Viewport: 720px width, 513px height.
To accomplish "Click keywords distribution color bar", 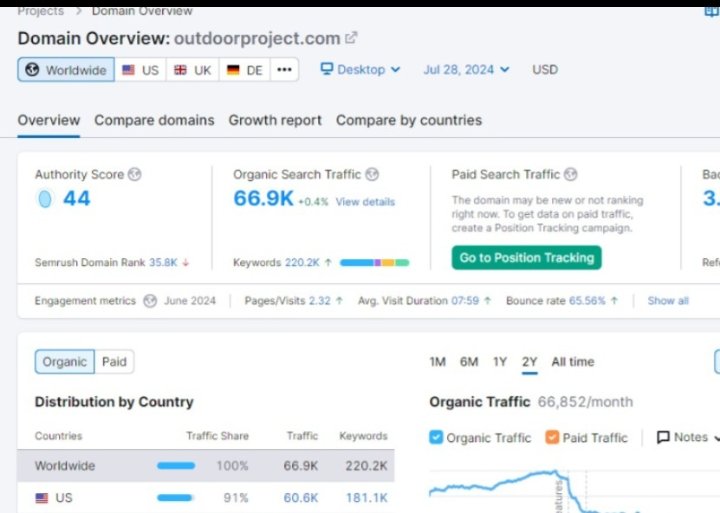I will (374, 263).
